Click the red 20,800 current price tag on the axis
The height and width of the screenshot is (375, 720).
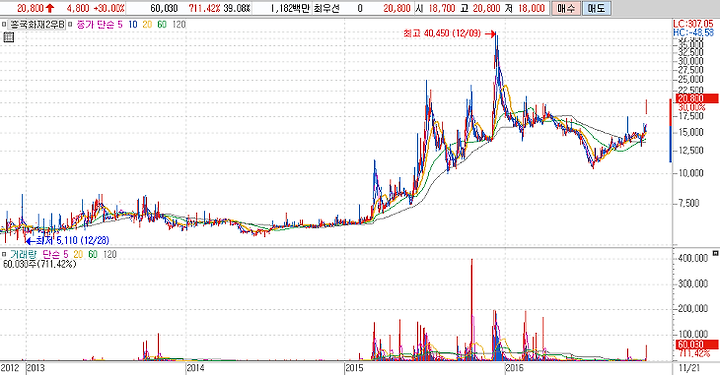[697, 98]
